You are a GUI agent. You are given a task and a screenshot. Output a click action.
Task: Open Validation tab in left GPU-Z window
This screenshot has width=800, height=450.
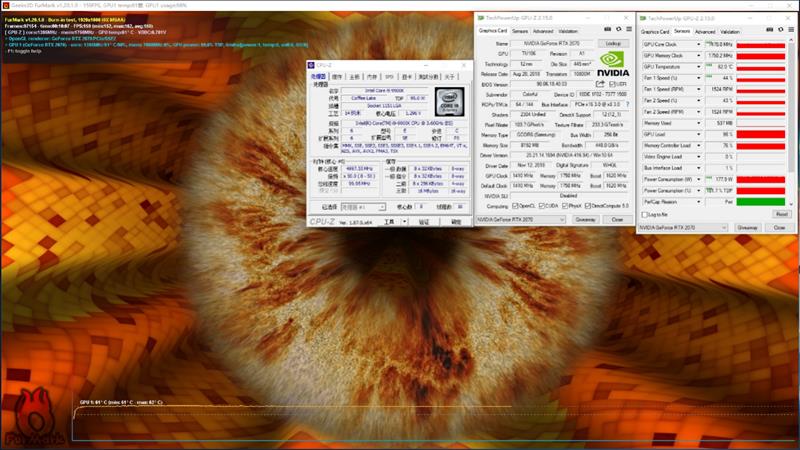pos(568,31)
